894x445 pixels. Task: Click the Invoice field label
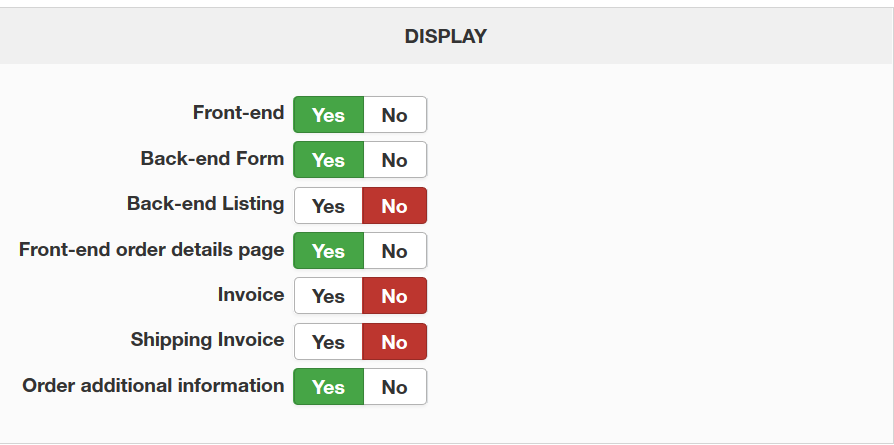(250, 295)
